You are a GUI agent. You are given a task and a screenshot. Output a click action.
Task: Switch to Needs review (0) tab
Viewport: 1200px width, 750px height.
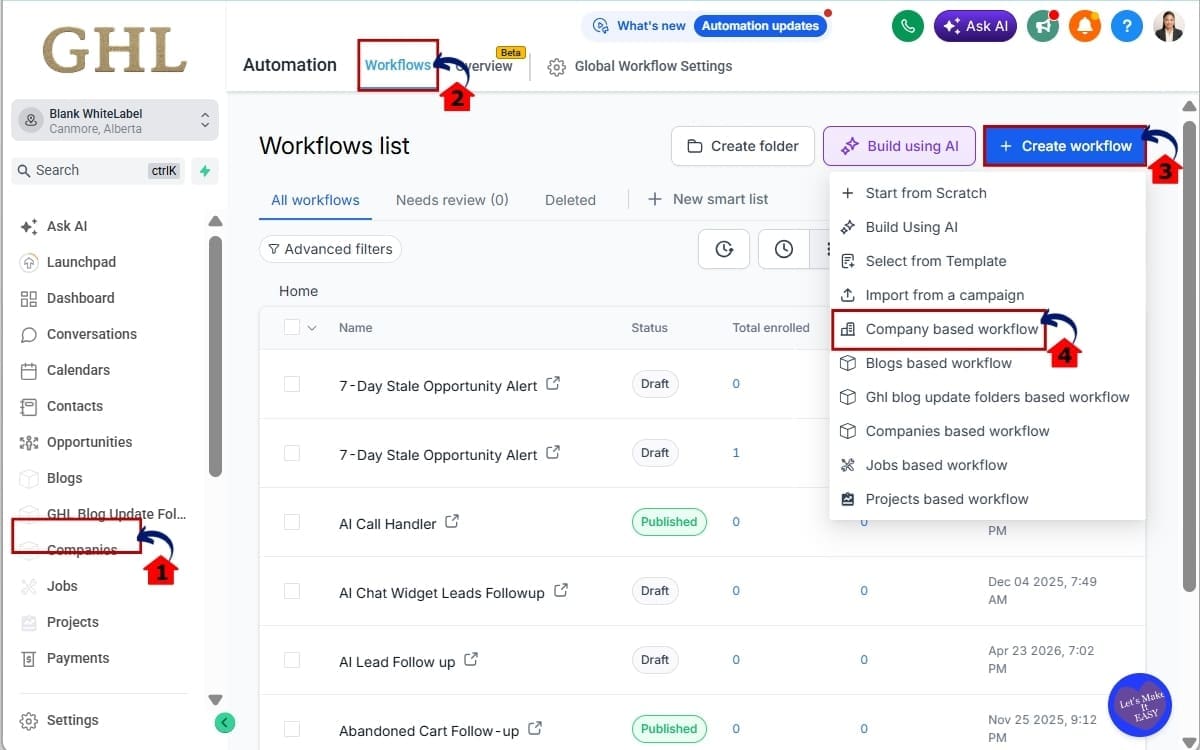click(x=452, y=200)
